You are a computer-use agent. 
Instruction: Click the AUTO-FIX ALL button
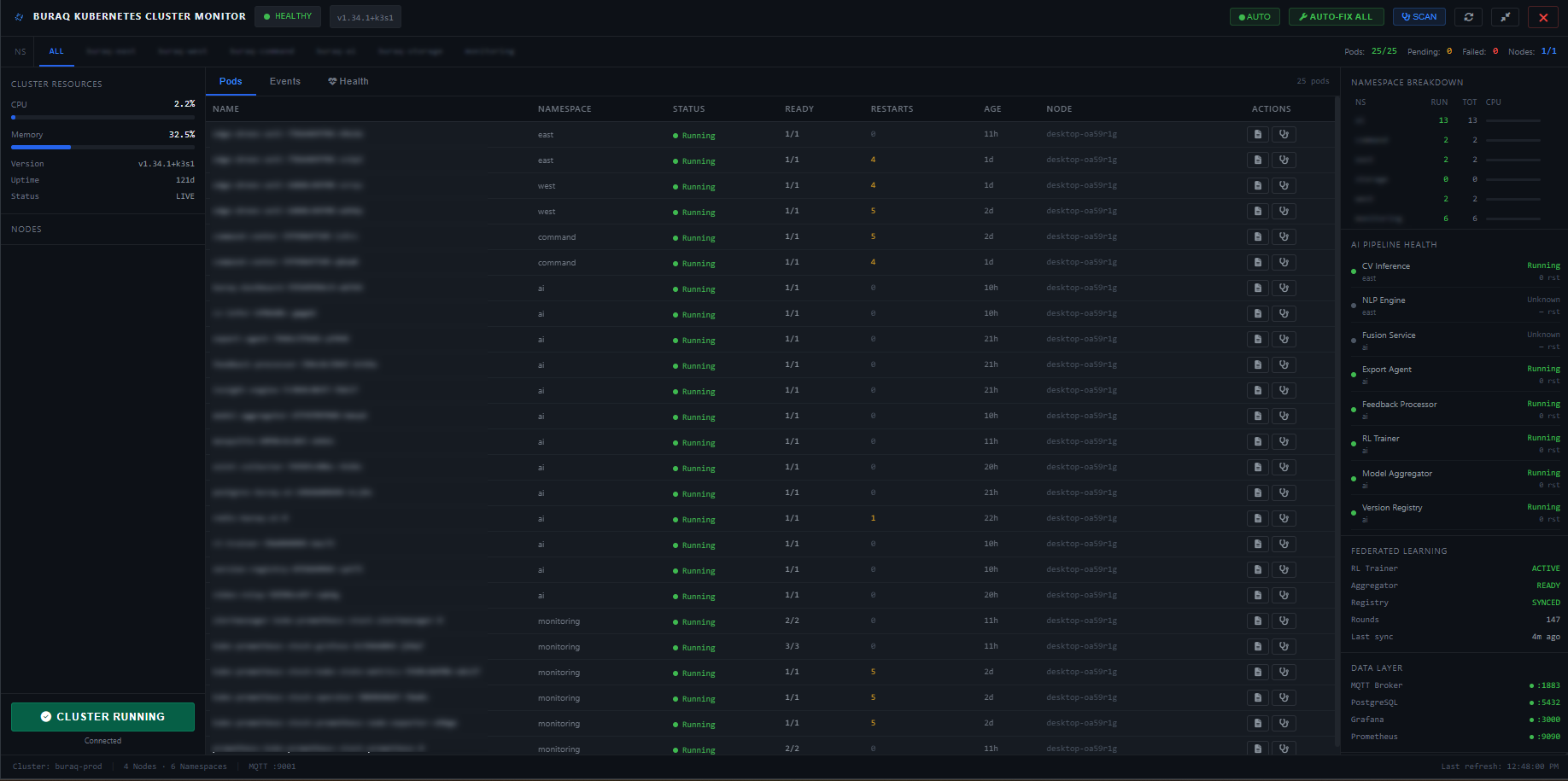pyautogui.click(x=1336, y=16)
